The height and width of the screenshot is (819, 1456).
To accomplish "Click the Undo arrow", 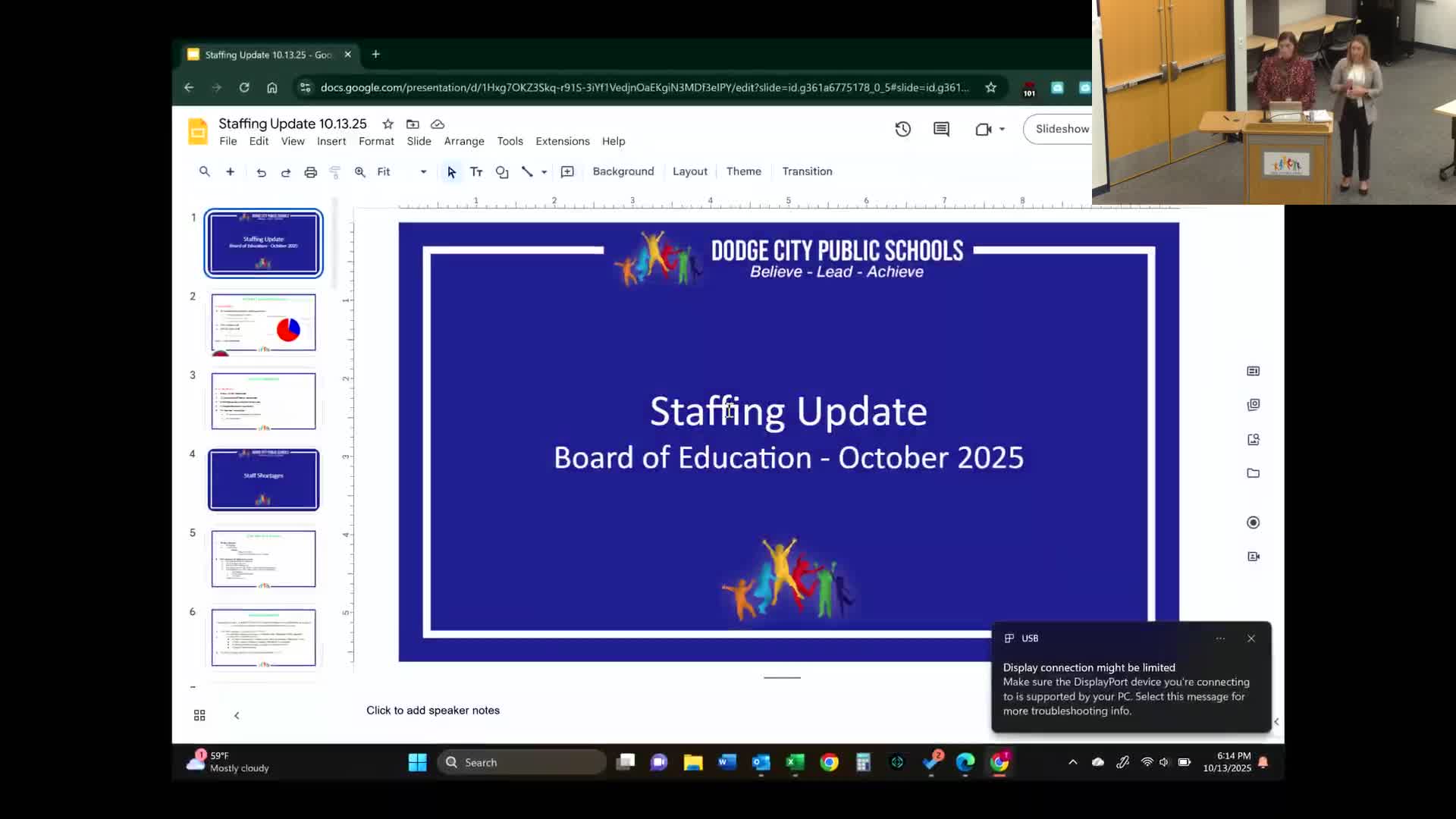I will [x=261, y=172].
